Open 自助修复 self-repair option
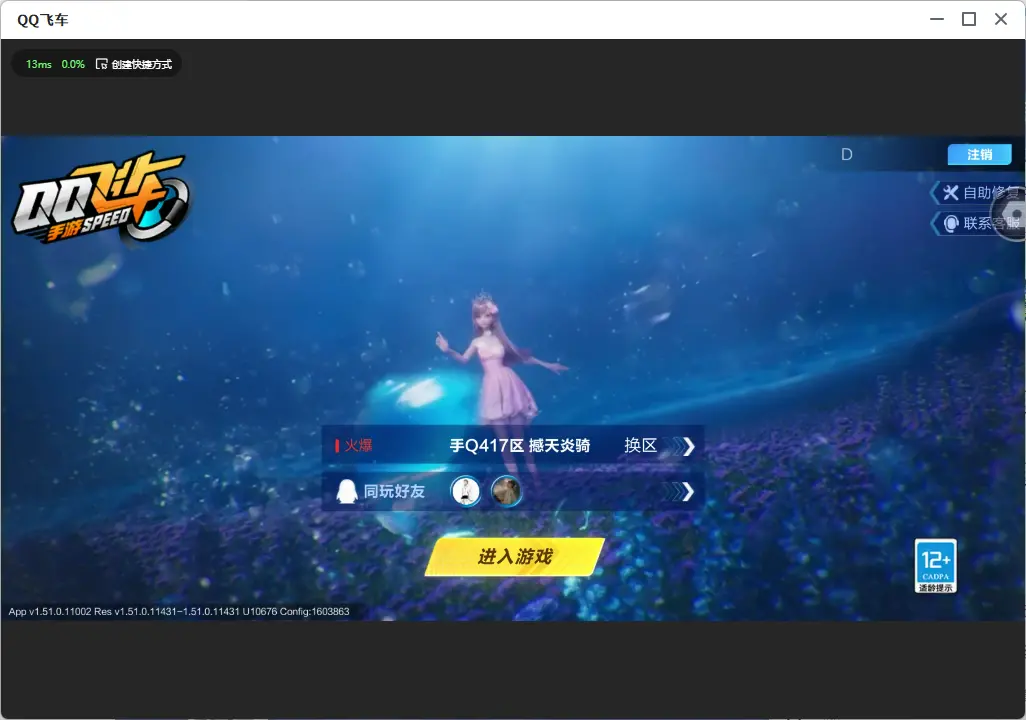The width and height of the screenshot is (1026, 720). click(979, 192)
